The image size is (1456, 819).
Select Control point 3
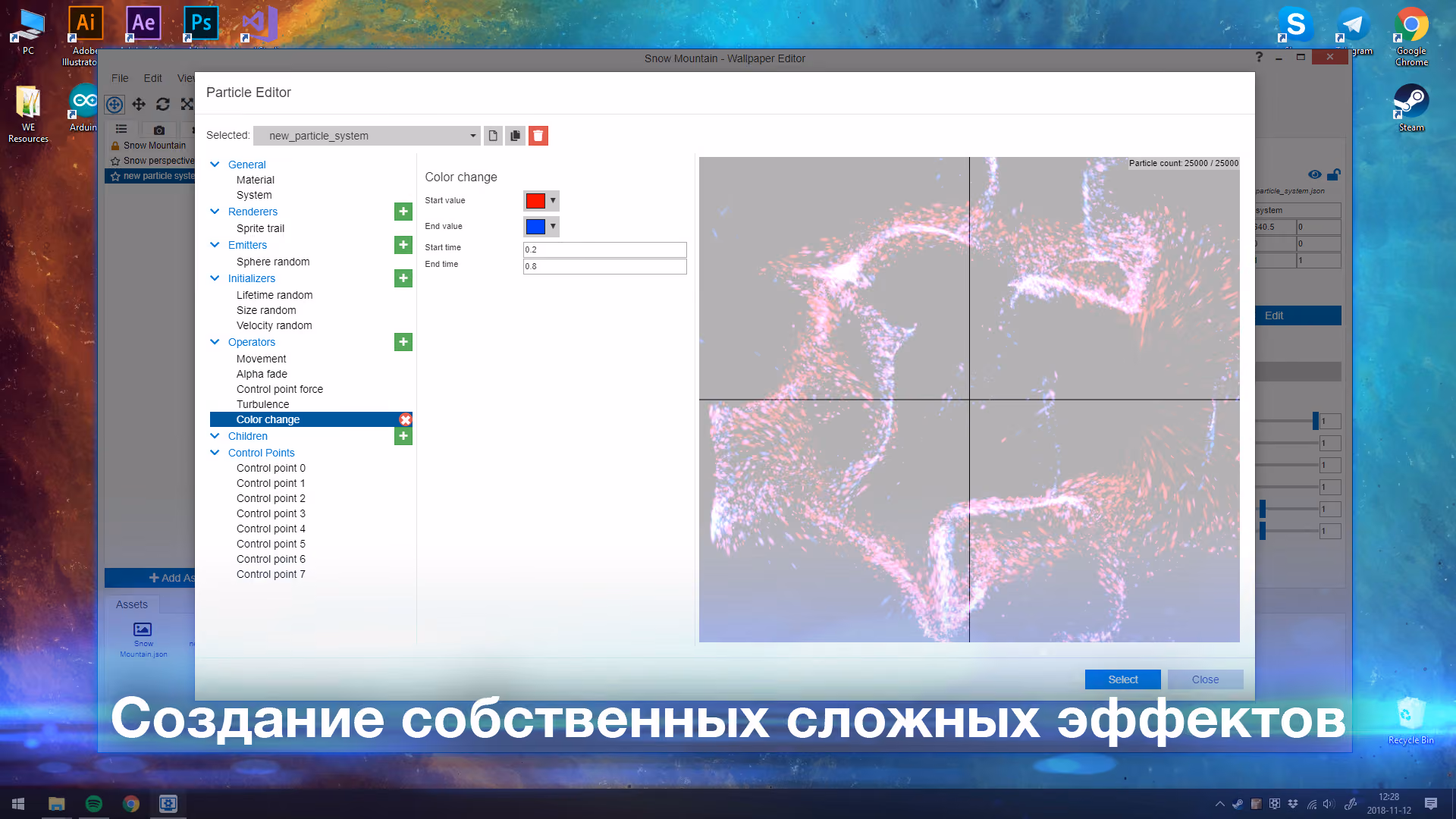click(x=271, y=513)
